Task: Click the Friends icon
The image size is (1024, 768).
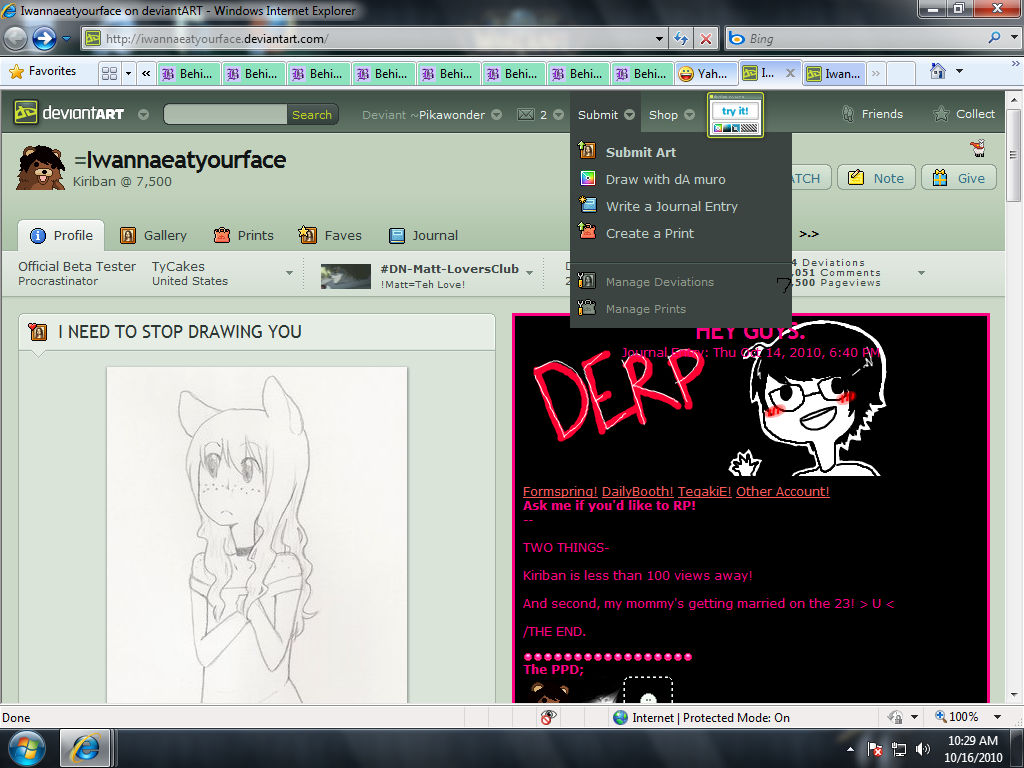Action: (x=848, y=114)
